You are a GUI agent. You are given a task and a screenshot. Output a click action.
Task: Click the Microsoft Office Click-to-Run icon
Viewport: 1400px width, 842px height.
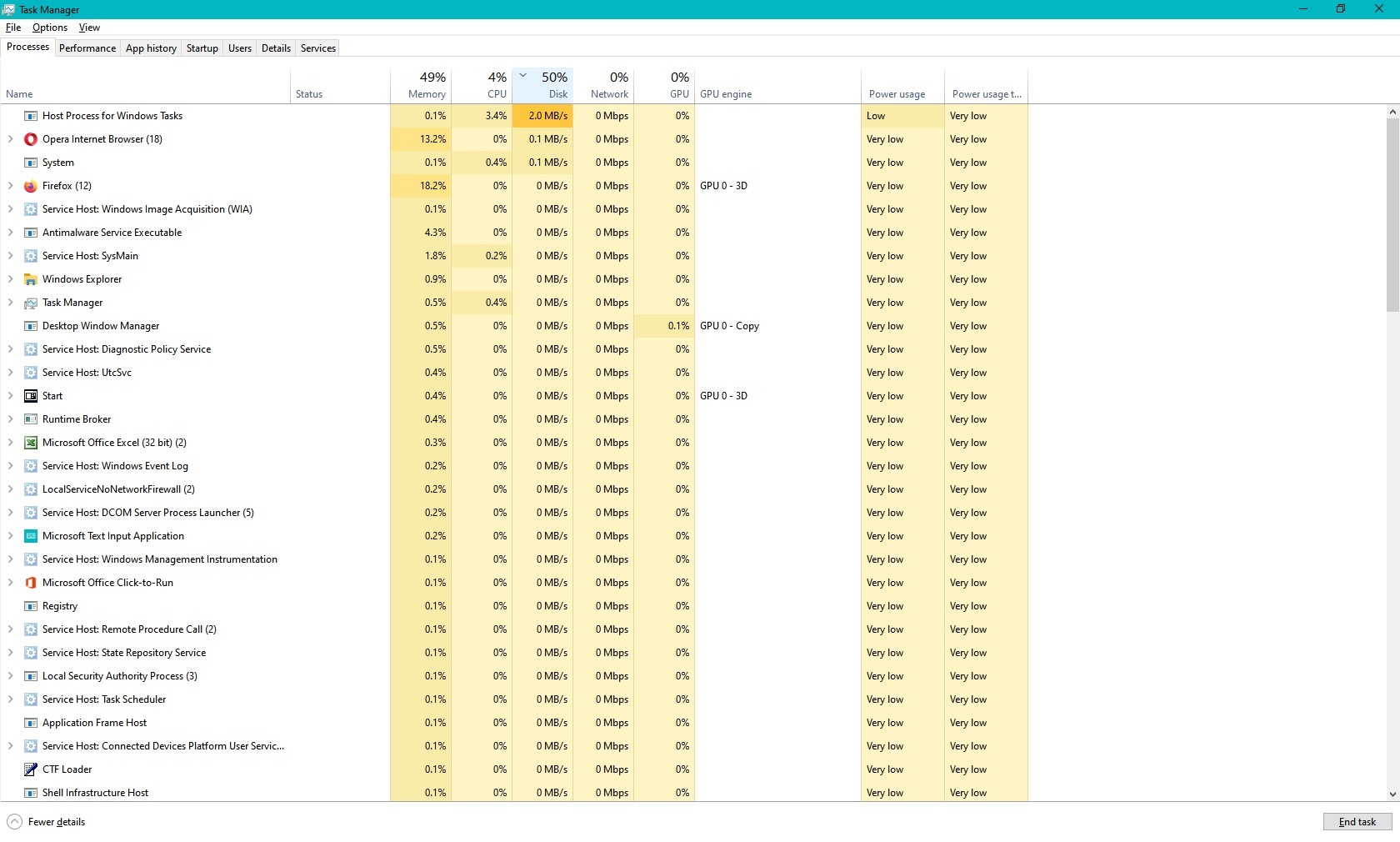[x=31, y=583]
